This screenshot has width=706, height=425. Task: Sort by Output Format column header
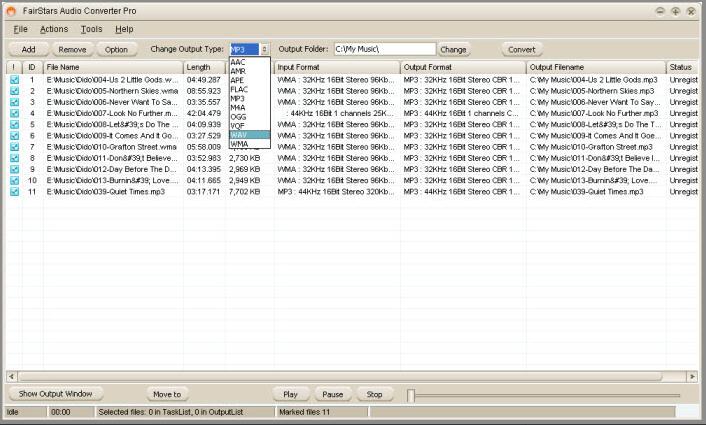point(463,67)
